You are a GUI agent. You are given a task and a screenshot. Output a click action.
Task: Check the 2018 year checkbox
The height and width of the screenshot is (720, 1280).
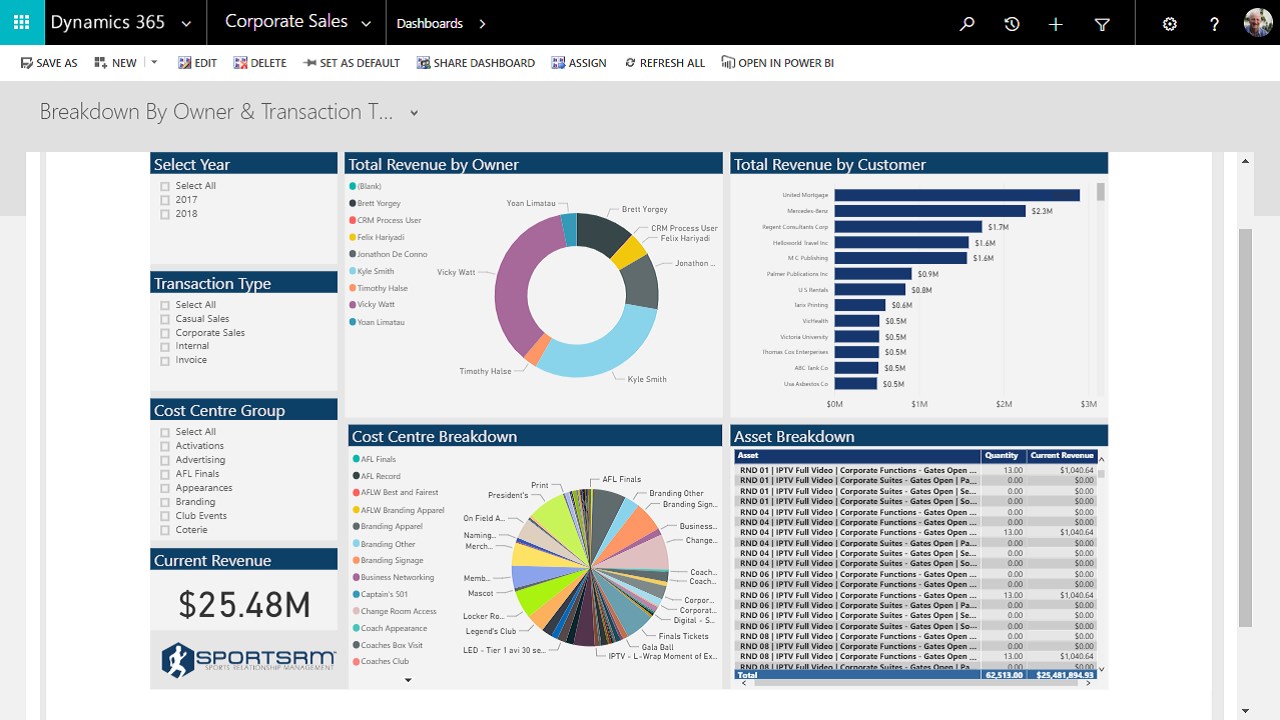click(165, 214)
